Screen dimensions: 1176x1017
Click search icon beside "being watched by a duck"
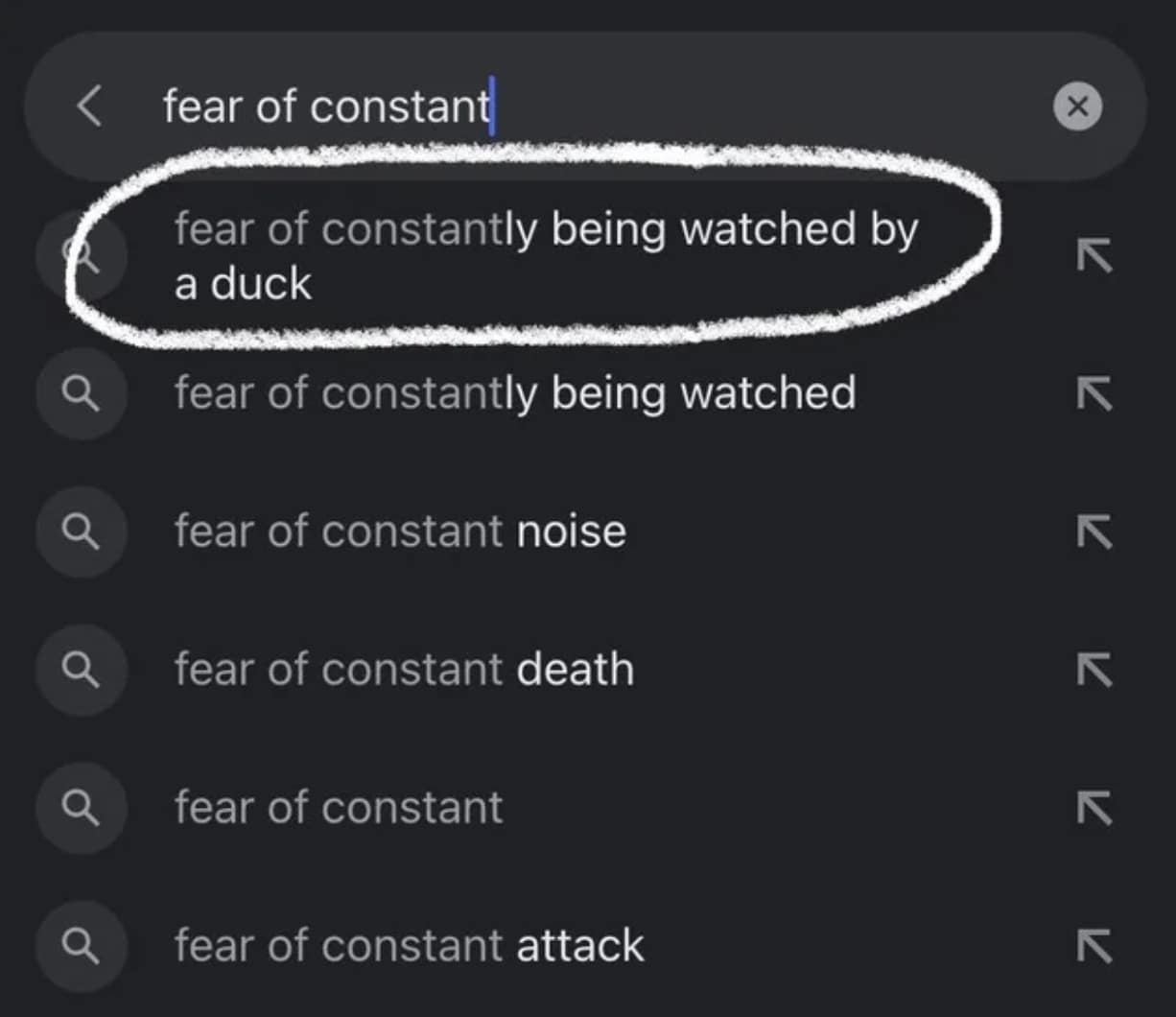click(x=81, y=255)
